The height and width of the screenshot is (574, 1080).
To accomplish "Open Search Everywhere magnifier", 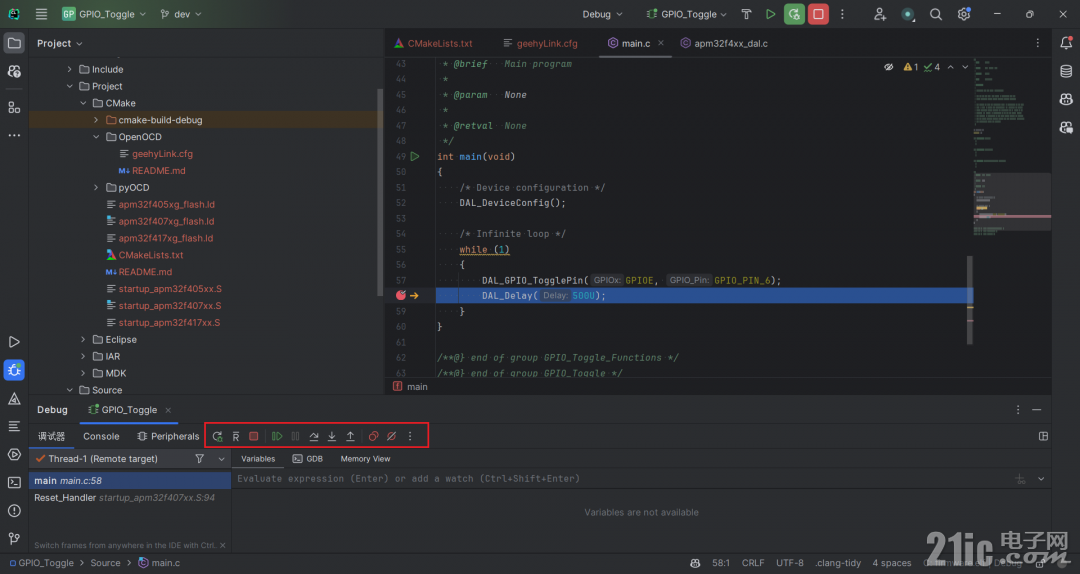I will click(935, 14).
